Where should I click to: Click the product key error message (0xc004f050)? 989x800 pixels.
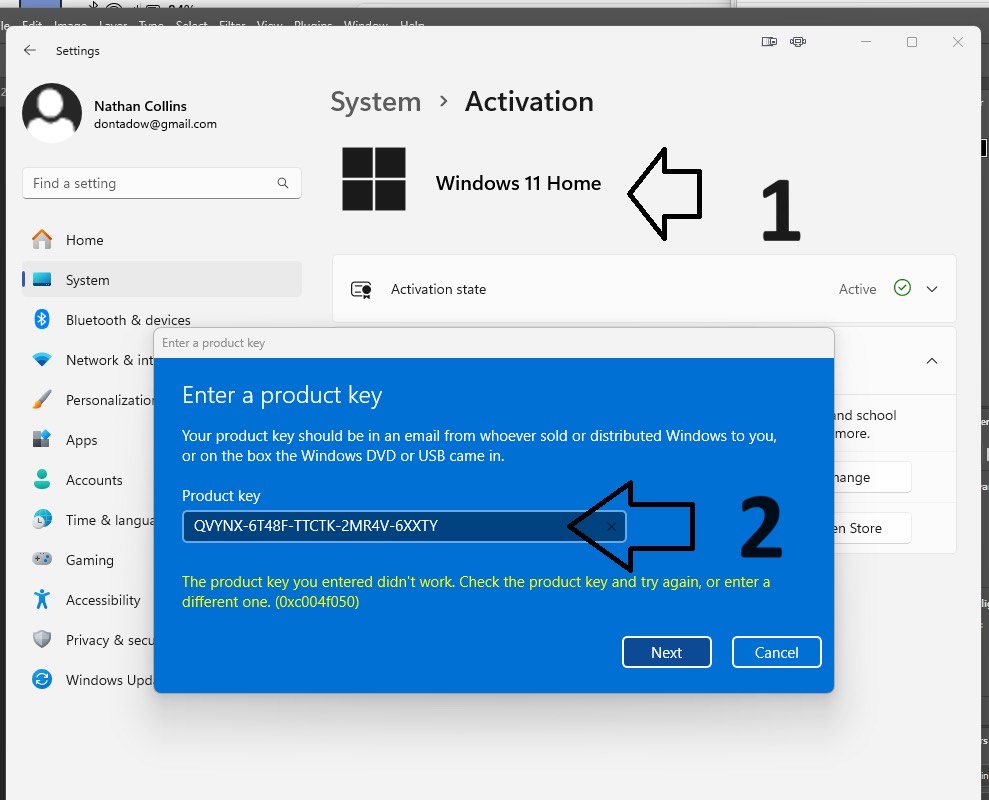pyautogui.click(x=476, y=592)
